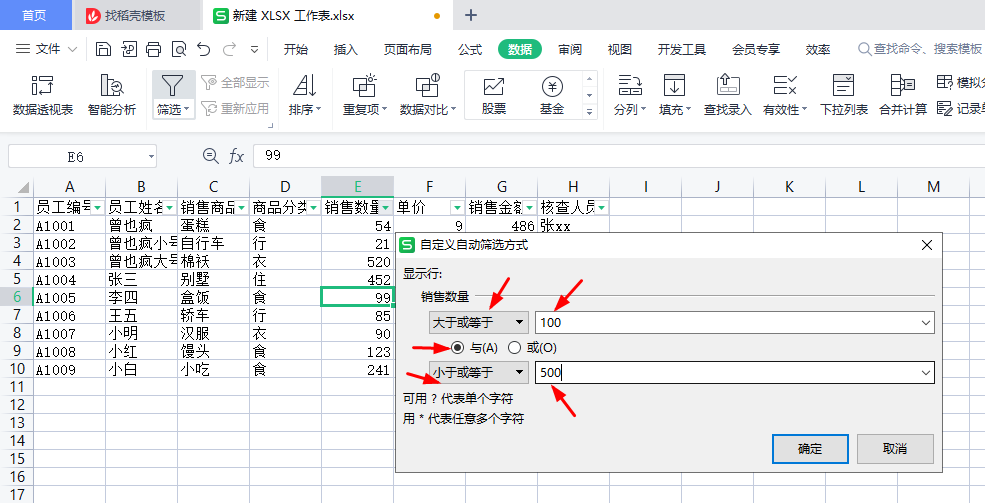Open the 开发工具 ribbon tab
The height and width of the screenshot is (503, 985).
point(682,50)
